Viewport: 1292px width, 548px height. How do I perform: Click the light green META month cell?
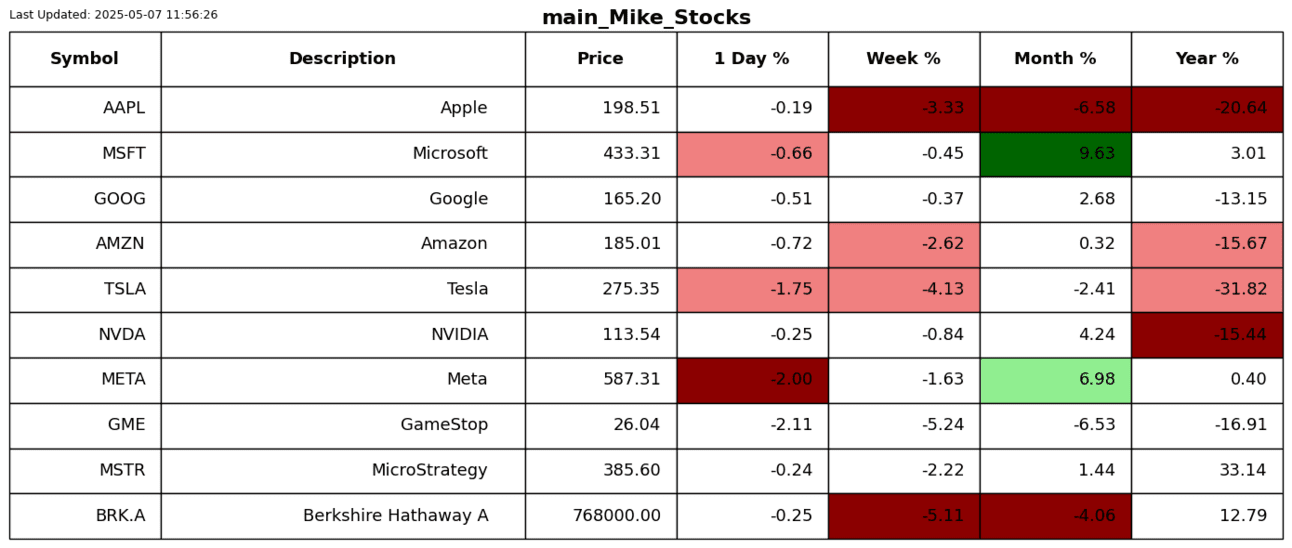(1055, 380)
